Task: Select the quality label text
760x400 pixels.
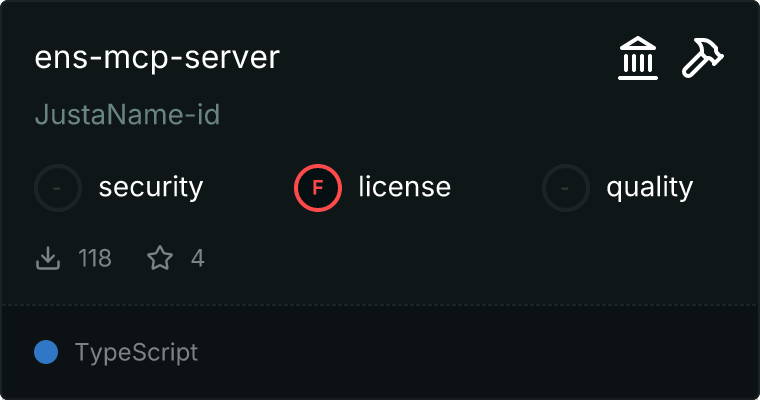Action: [649, 187]
